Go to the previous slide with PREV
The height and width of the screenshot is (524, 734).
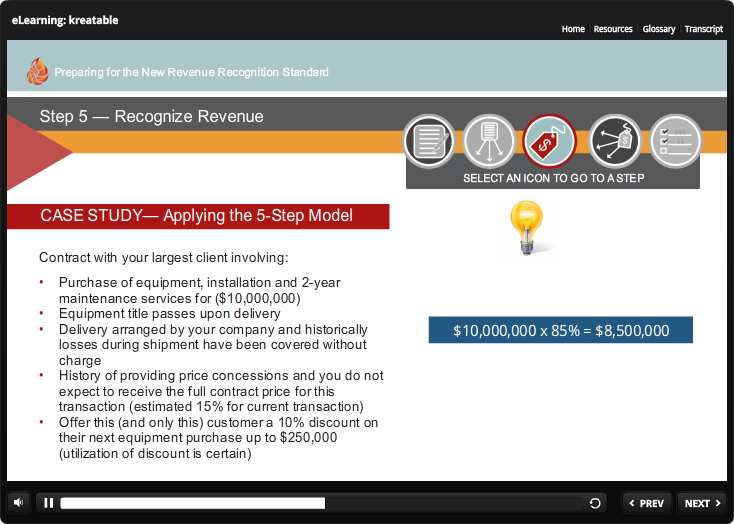click(x=646, y=503)
